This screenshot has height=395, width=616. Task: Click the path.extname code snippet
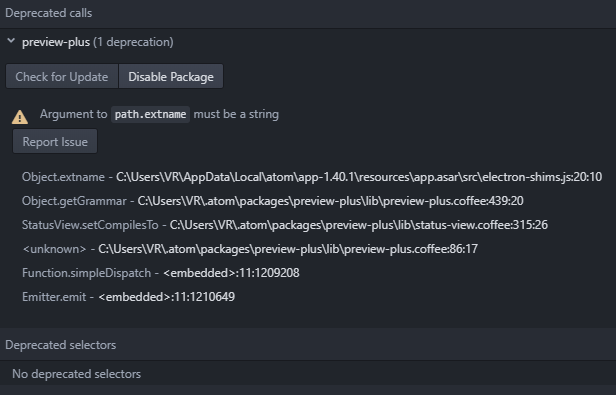(150, 114)
